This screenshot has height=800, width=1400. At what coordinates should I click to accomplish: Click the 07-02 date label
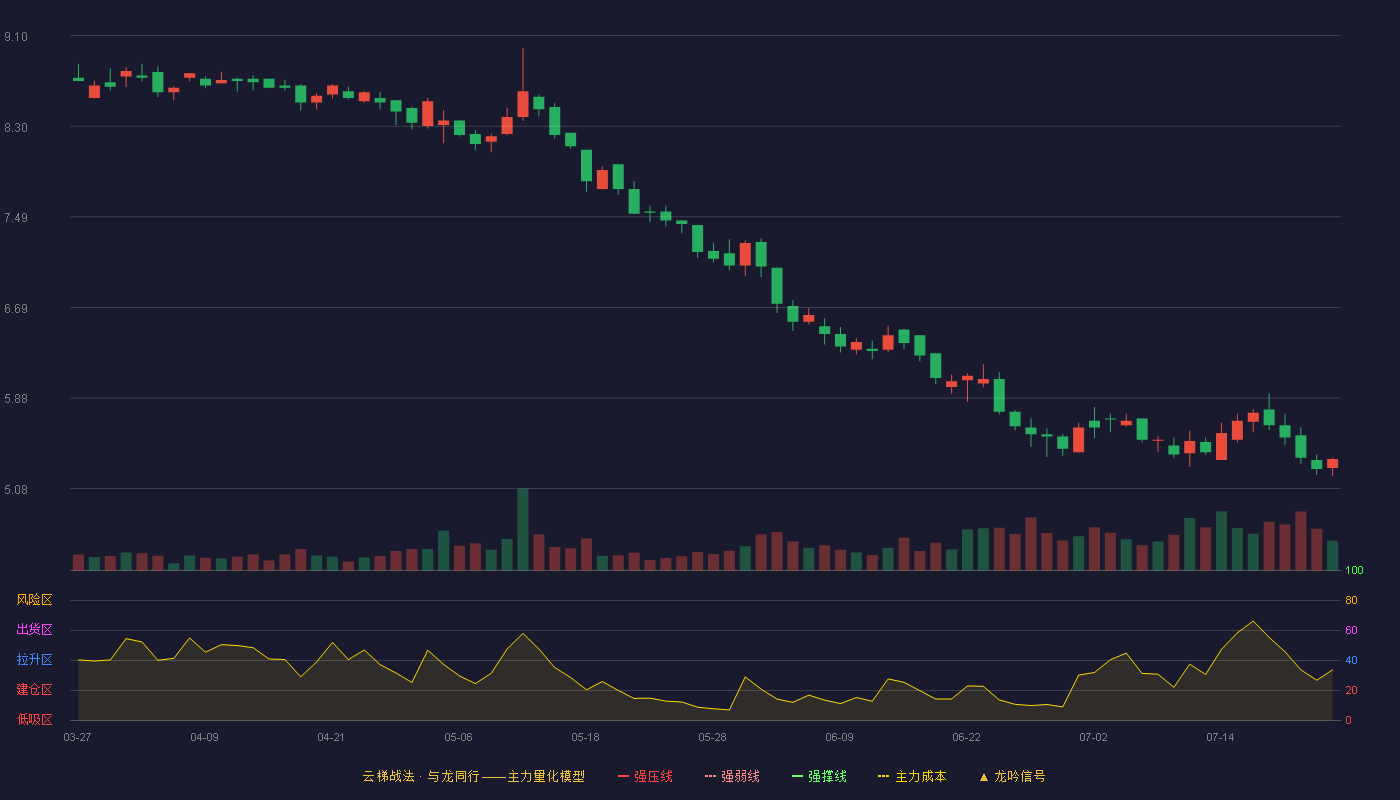pos(1093,737)
